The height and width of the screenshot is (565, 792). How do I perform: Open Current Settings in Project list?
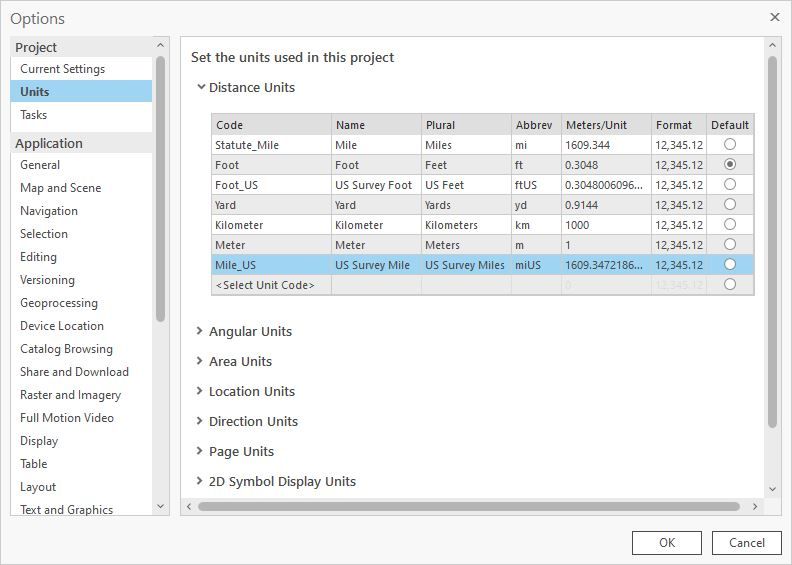click(x=81, y=69)
